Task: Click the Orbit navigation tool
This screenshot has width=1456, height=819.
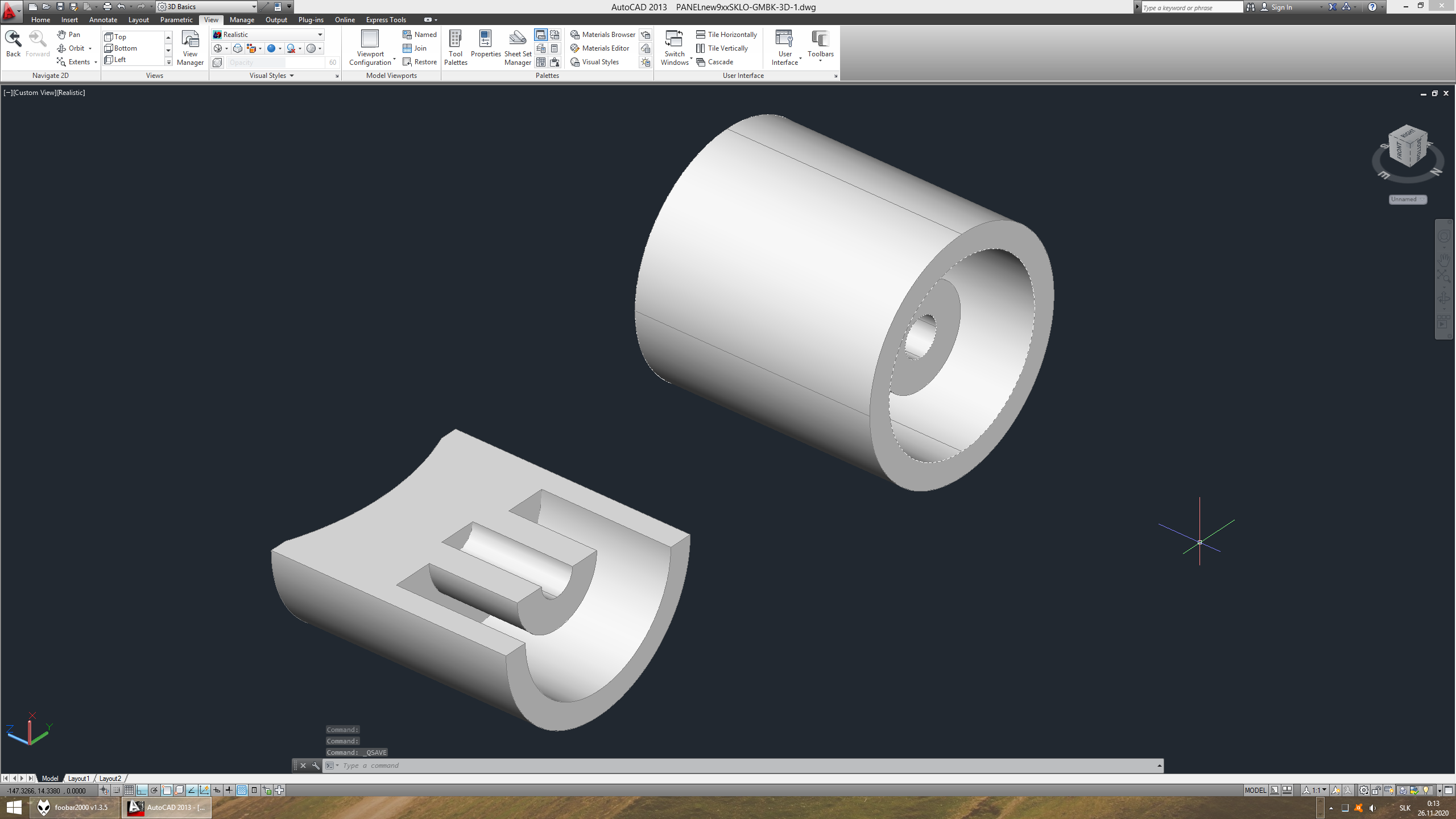Action: click(75, 48)
